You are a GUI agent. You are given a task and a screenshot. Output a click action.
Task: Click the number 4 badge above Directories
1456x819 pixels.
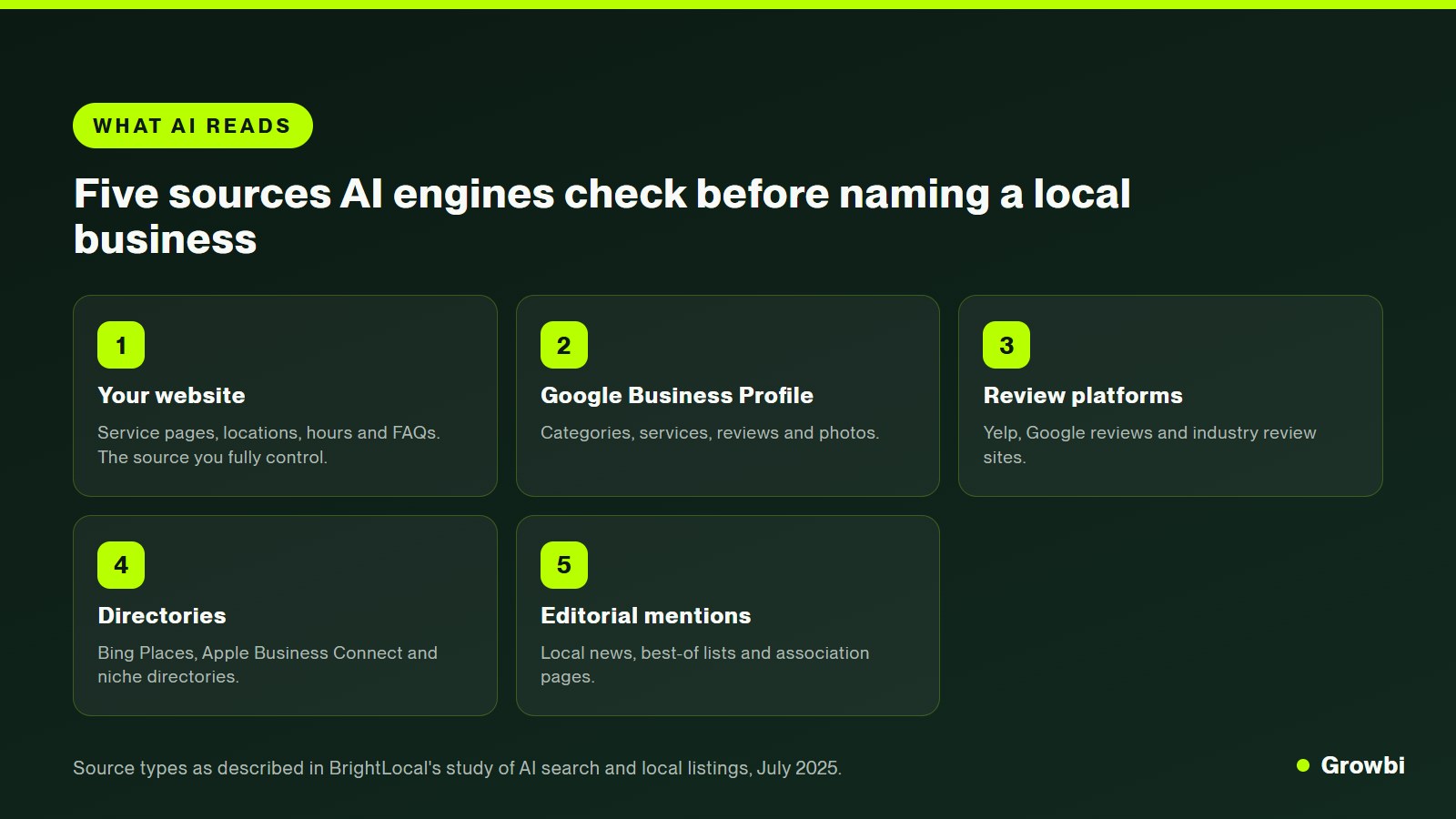pyautogui.click(x=121, y=565)
